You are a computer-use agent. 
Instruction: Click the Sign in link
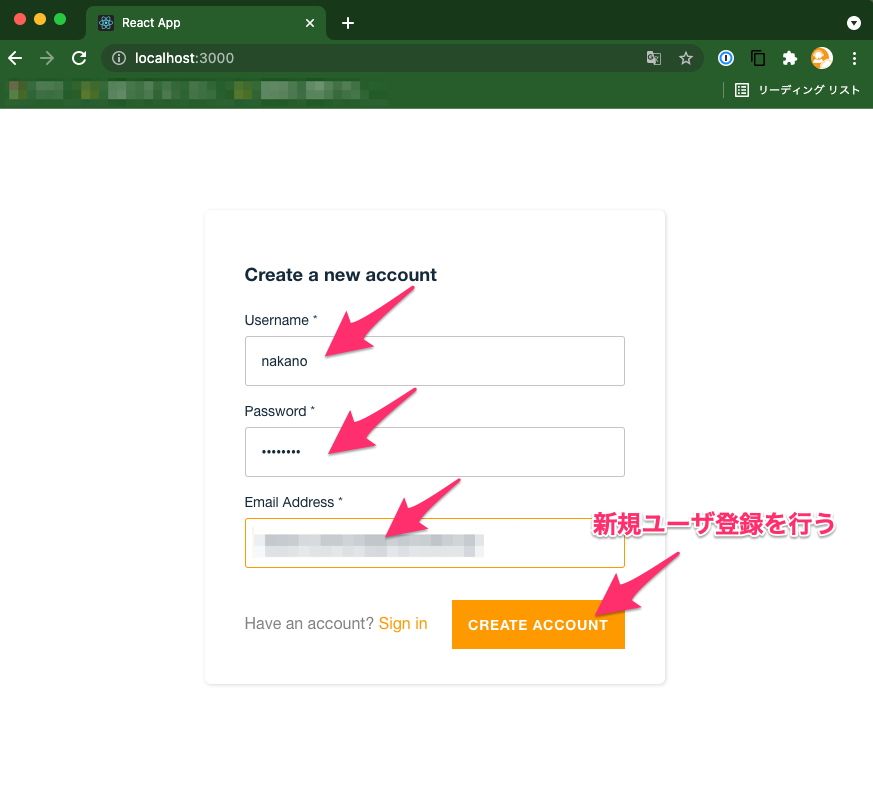click(402, 623)
